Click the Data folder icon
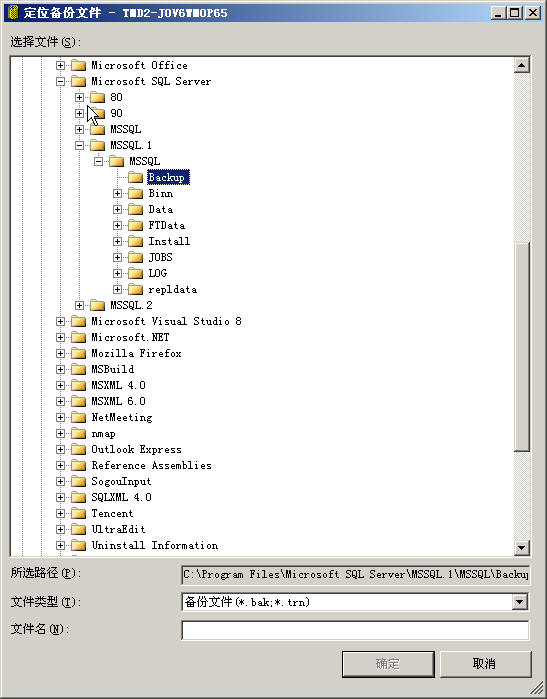Screen dimensions: 547x699 pos(136,210)
